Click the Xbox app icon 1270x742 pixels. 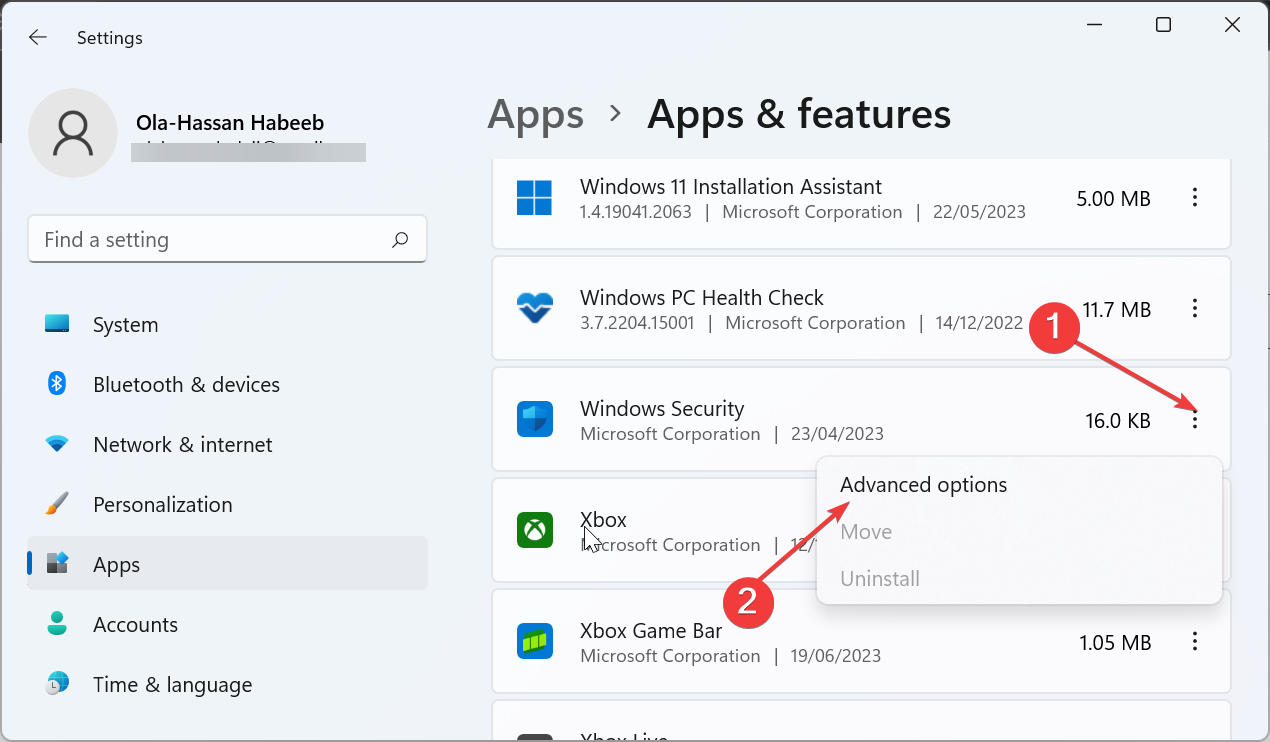[x=535, y=531]
